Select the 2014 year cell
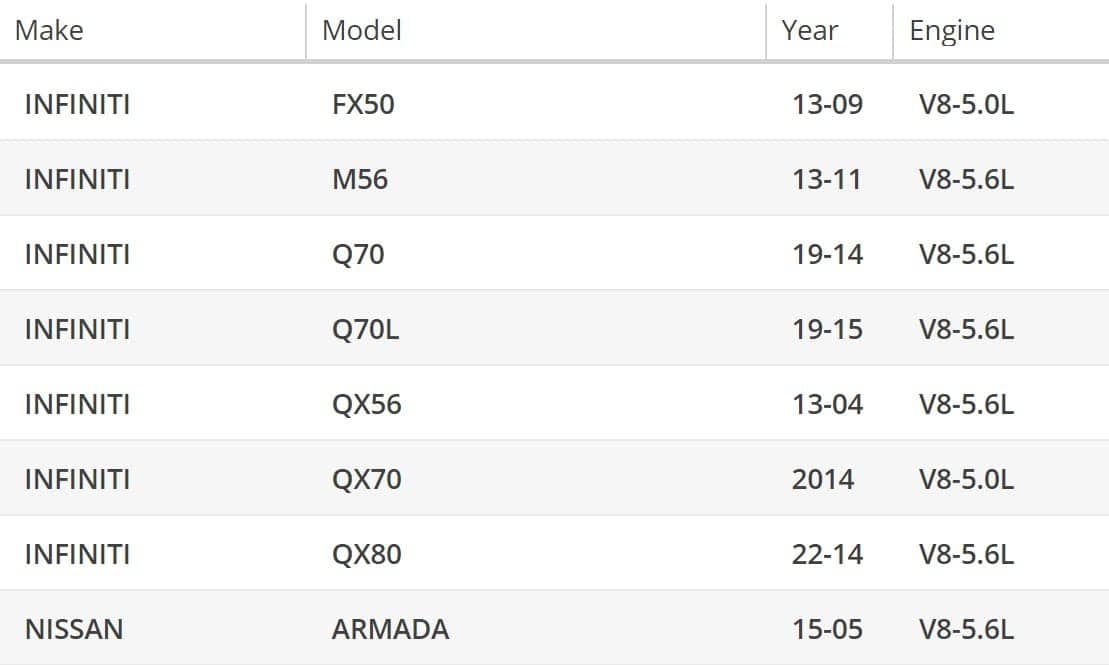This screenshot has width=1109, height=665. pyautogui.click(x=823, y=479)
